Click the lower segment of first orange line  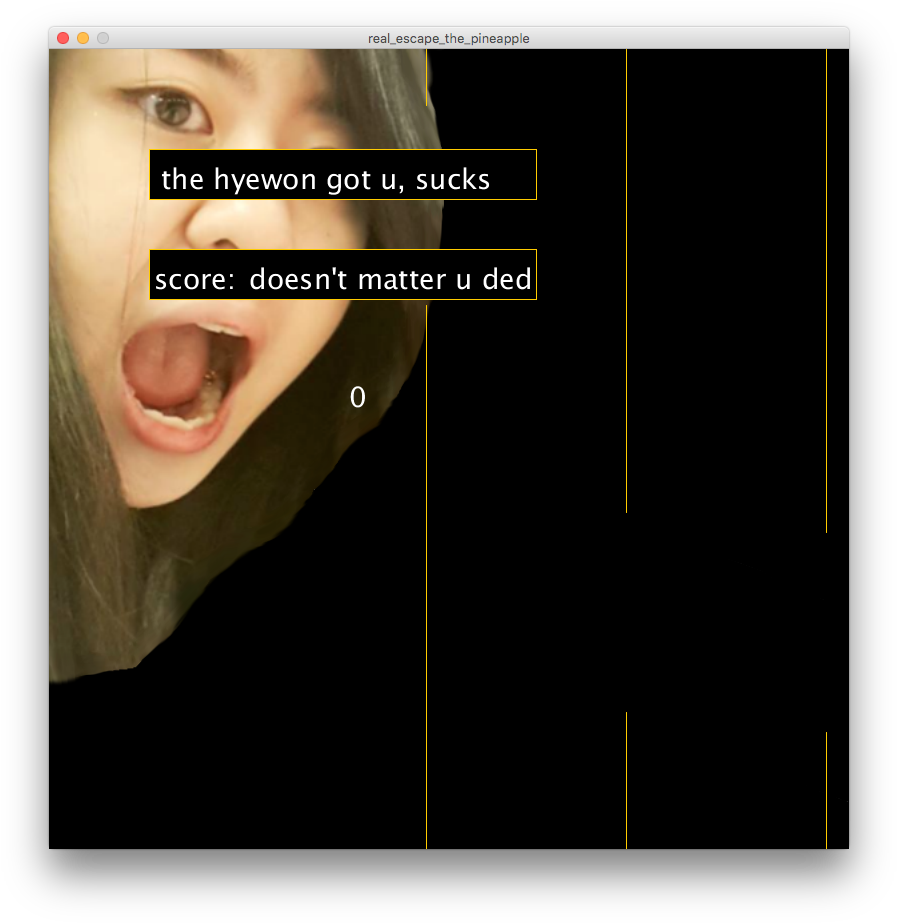[427, 600]
